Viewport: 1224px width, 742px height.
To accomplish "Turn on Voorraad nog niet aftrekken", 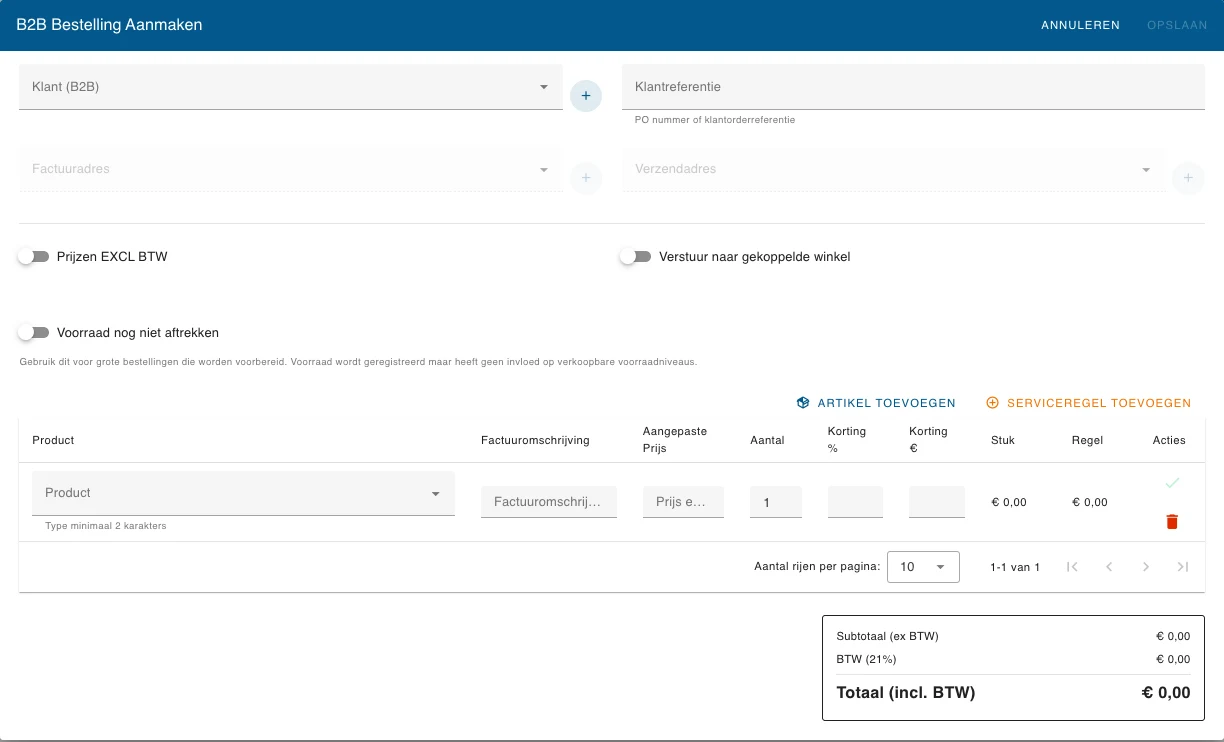I will [34, 333].
